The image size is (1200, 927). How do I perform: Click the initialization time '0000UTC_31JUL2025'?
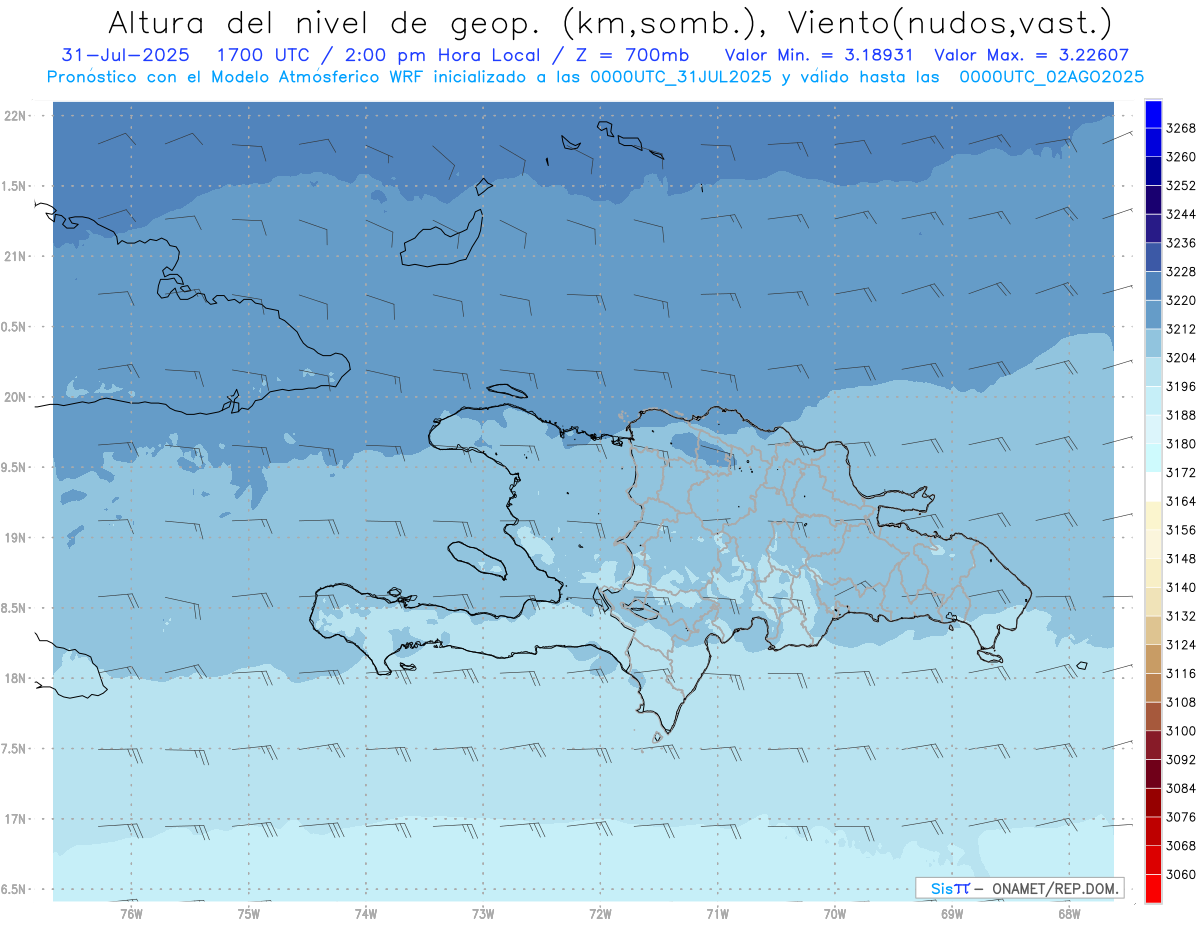click(x=680, y=77)
